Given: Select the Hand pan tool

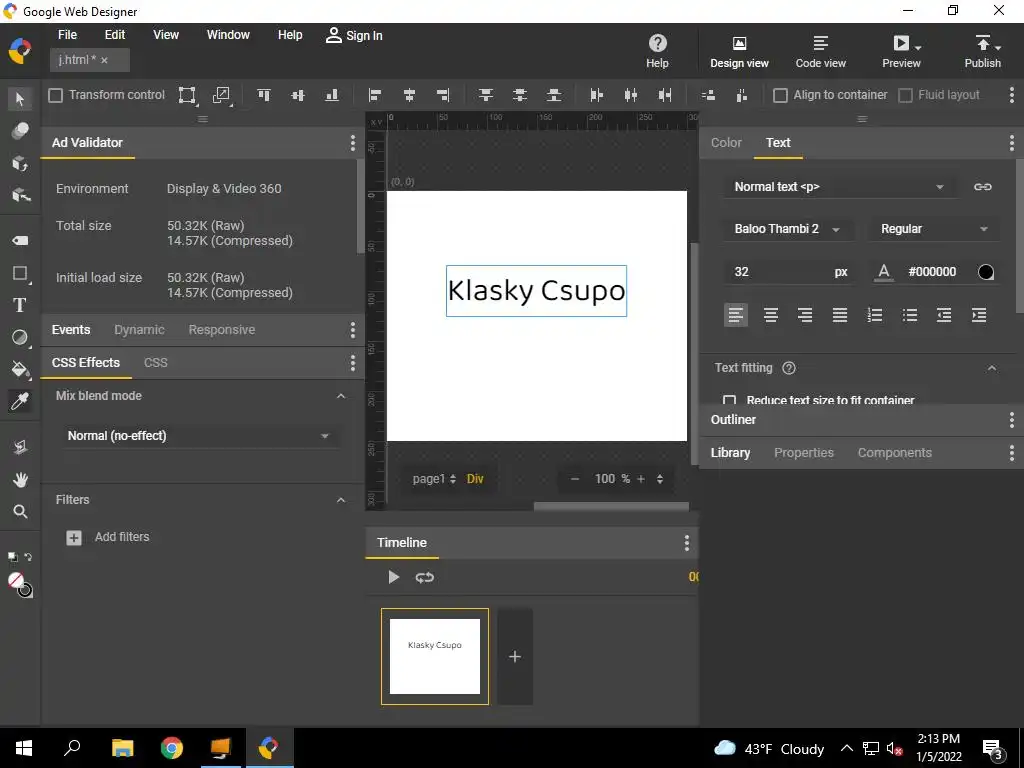Looking at the screenshot, I should (x=20, y=479).
